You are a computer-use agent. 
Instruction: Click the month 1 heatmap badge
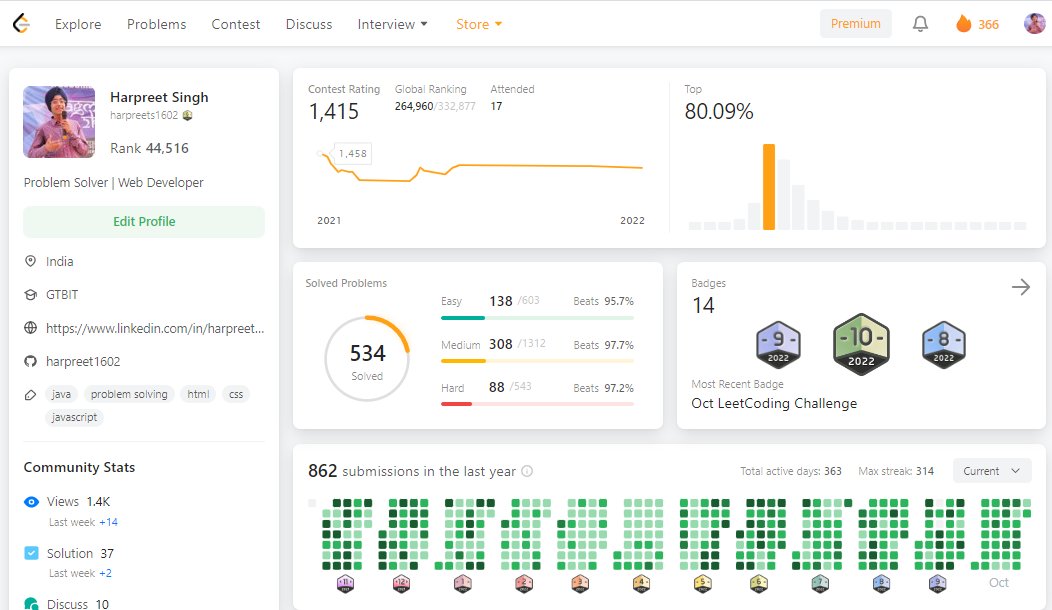(463, 583)
